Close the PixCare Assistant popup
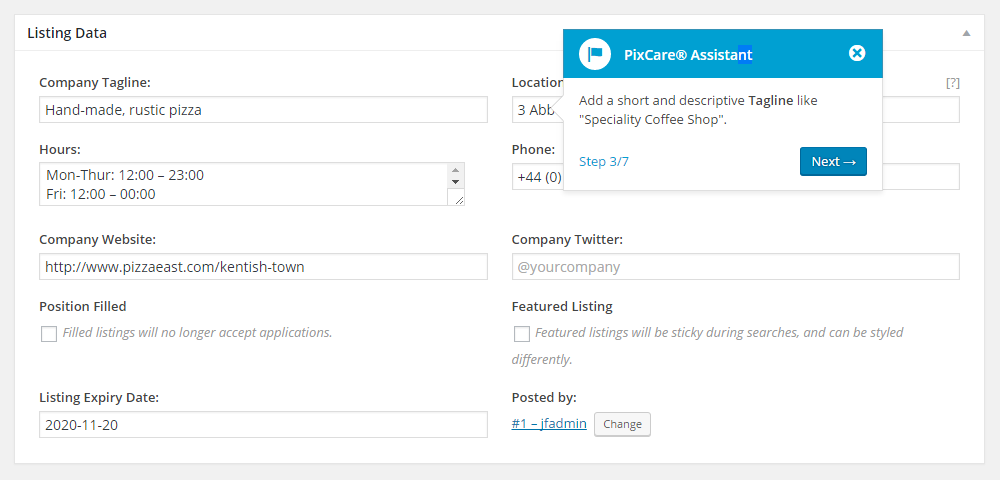 point(857,53)
